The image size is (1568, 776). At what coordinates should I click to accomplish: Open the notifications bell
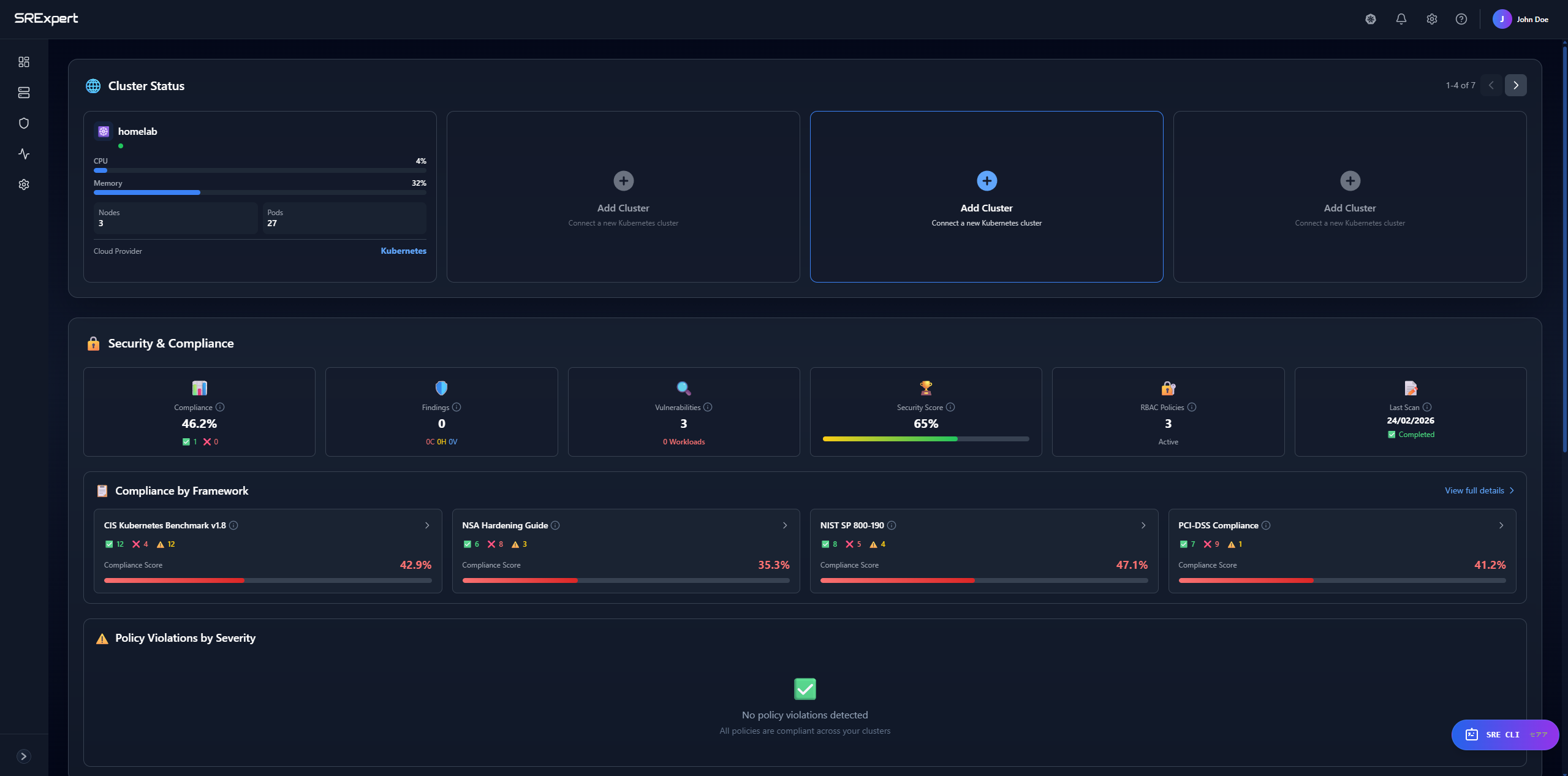(x=1401, y=19)
